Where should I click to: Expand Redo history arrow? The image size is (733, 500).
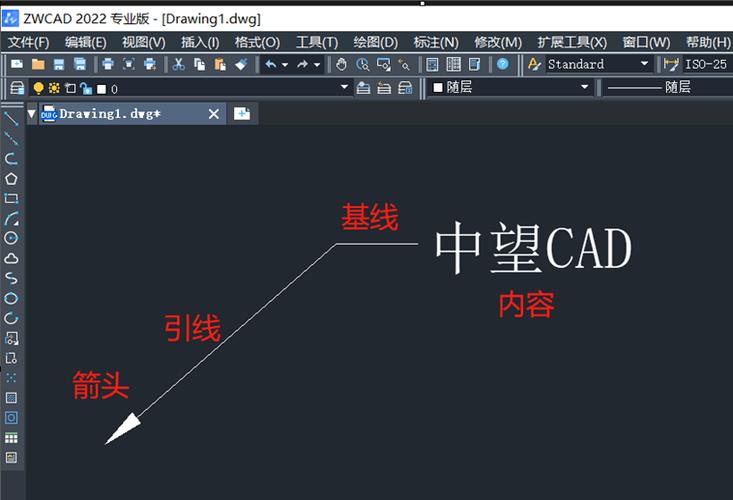point(316,64)
